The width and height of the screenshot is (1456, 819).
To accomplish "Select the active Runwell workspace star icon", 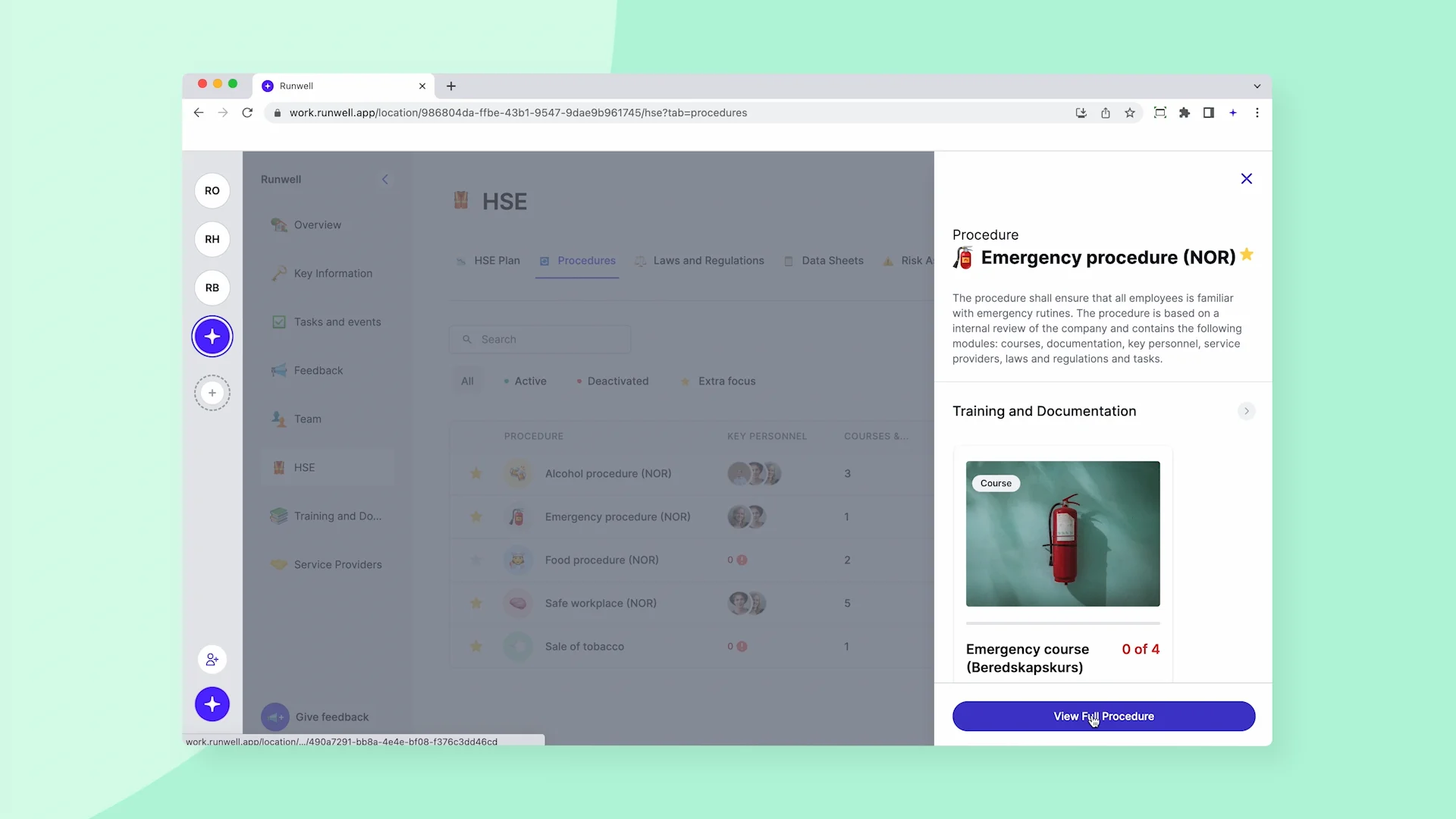I will (x=212, y=337).
